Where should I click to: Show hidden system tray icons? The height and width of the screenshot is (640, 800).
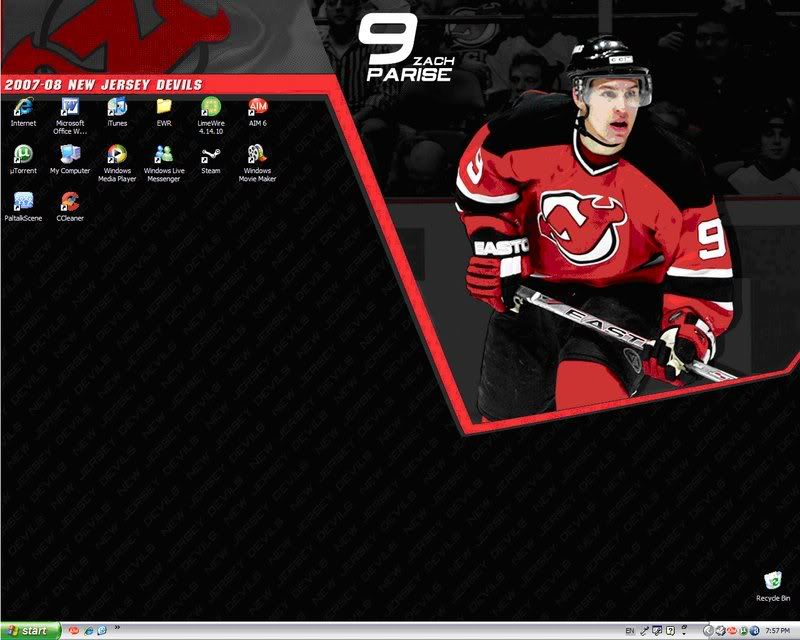pos(708,631)
